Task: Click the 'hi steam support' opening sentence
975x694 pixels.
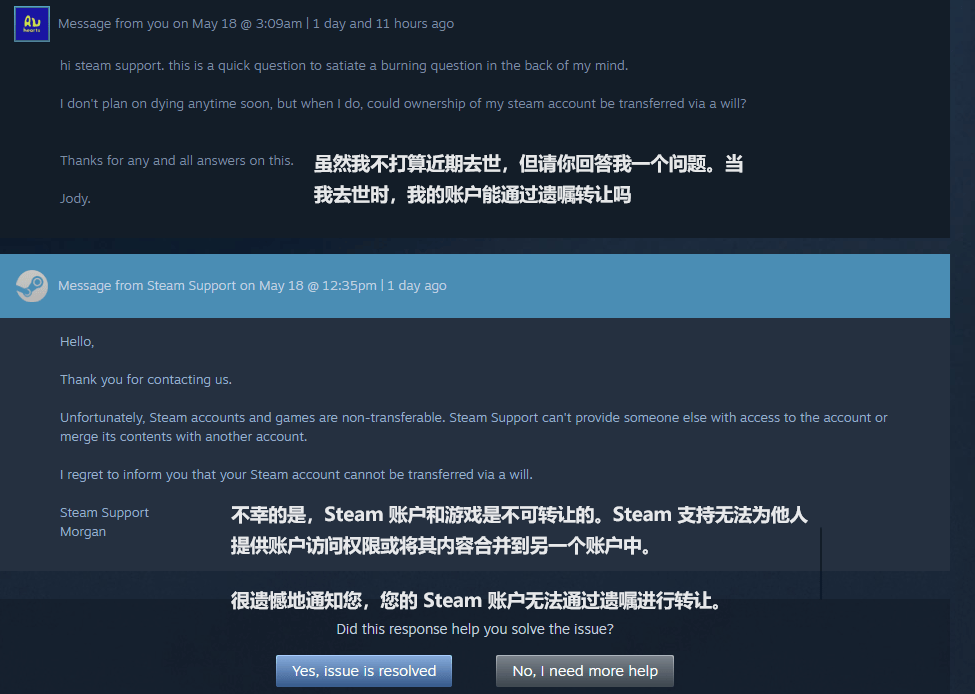Action: click(344, 66)
